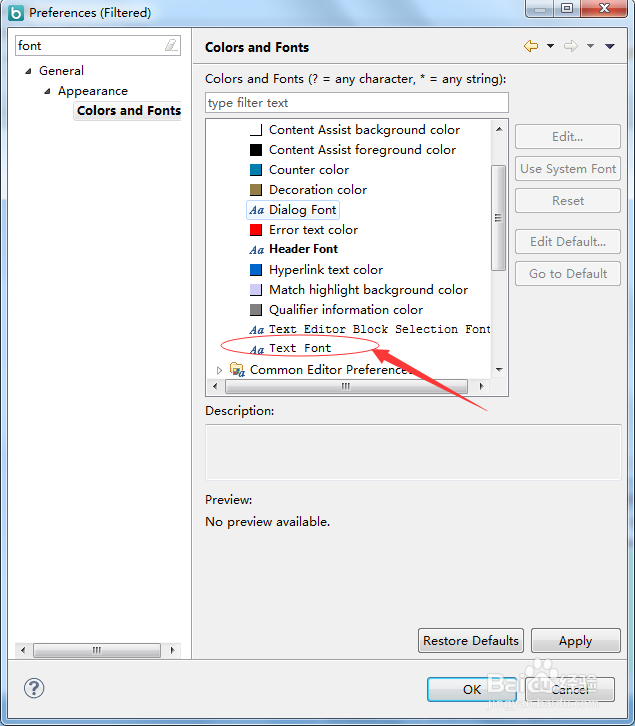Click the font list scroll-up arrow
Screen dimensions: 635x726
point(499,129)
